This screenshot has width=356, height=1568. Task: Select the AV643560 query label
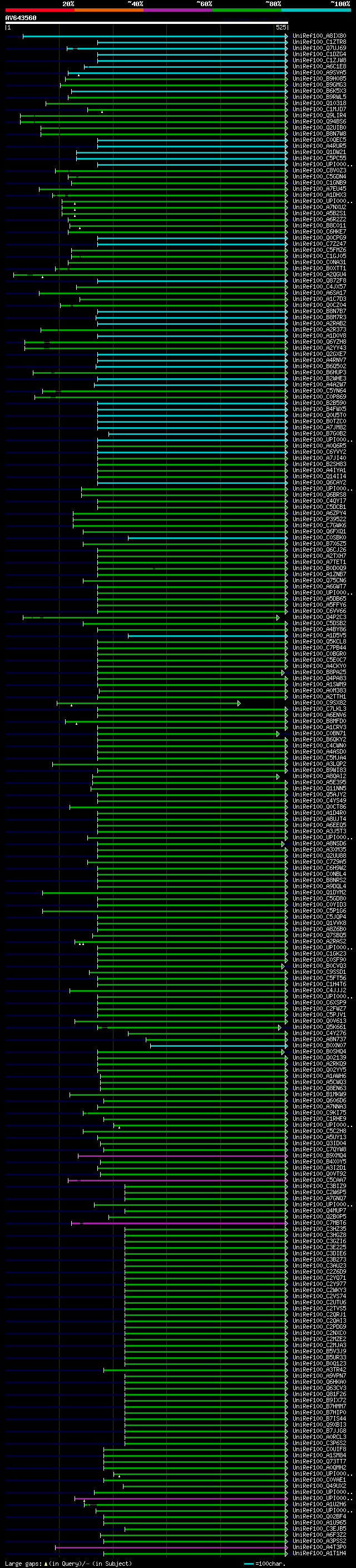click(x=21, y=18)
